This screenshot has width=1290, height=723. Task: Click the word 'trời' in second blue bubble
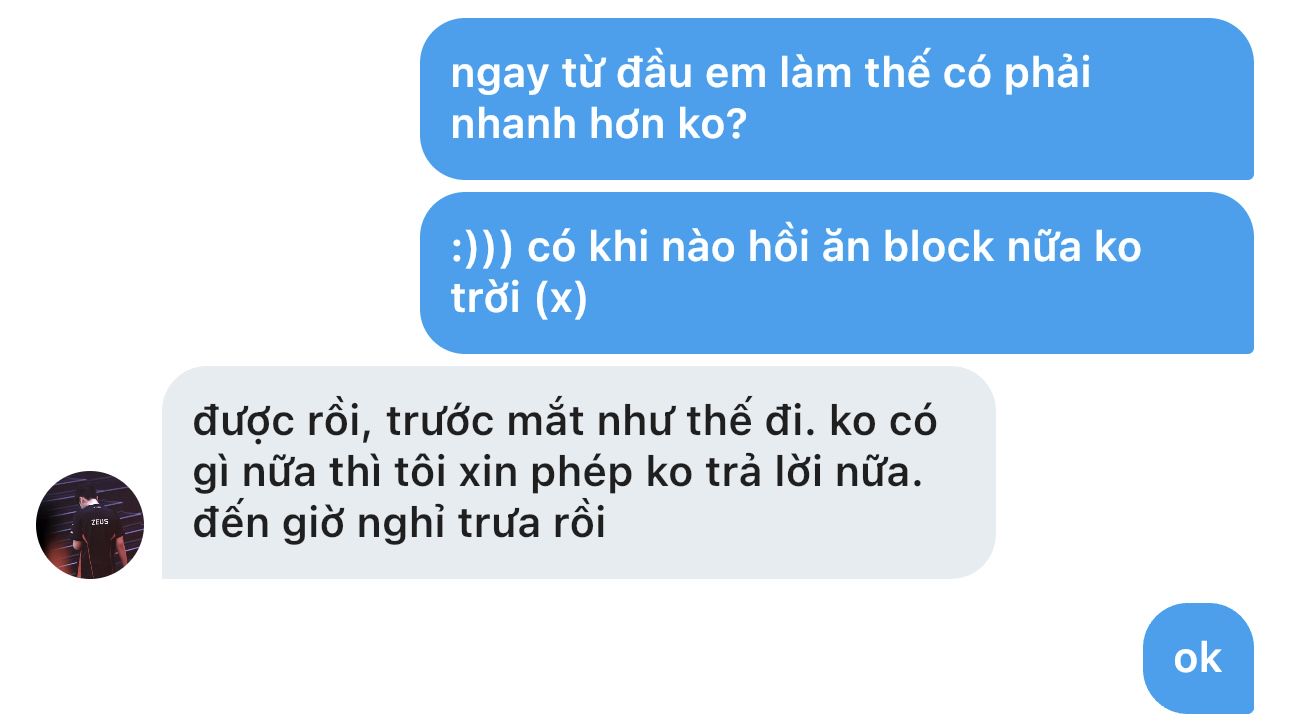point(487,298)
